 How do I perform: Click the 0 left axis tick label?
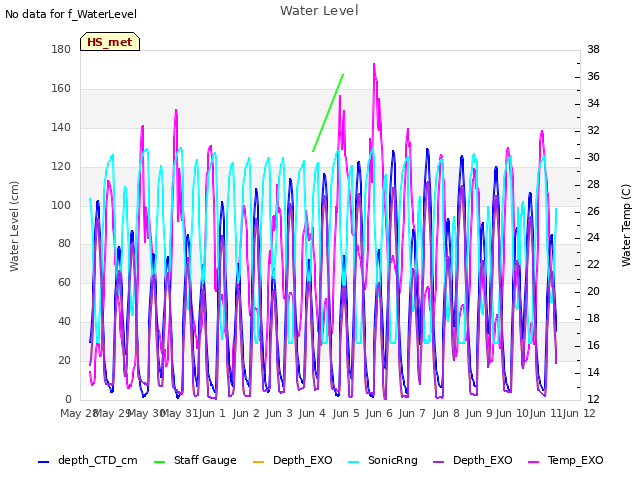(x=68, y=399)
